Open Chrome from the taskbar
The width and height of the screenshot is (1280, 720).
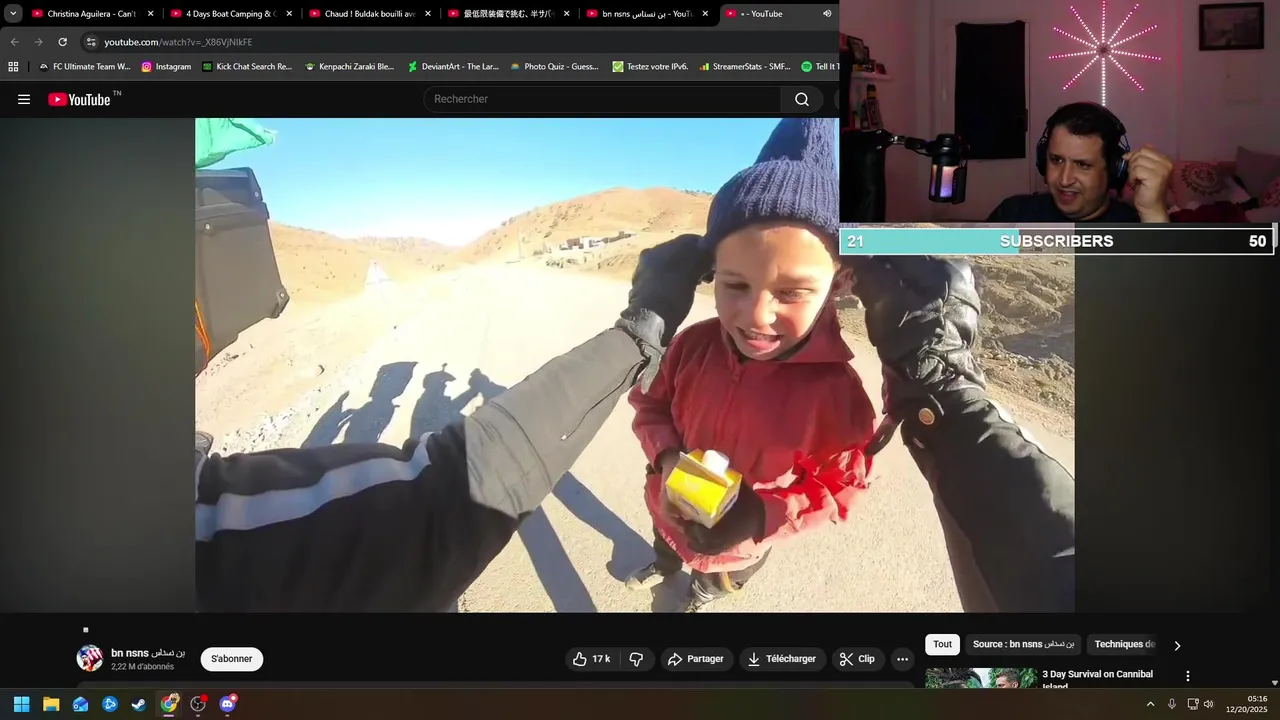[x=169, y=704]
